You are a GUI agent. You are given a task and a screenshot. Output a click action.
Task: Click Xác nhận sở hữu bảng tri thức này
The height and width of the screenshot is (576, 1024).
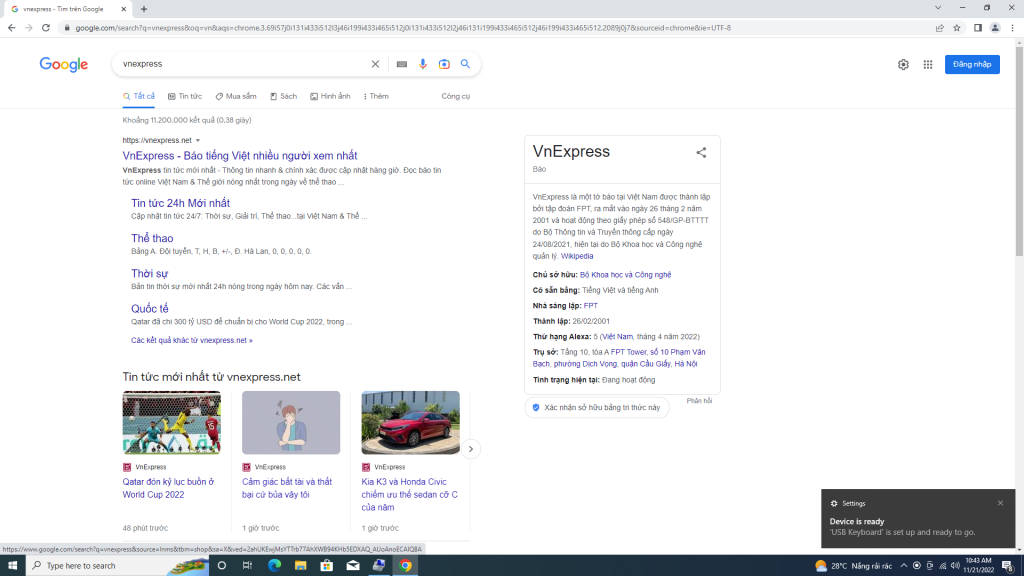(596, 408)
